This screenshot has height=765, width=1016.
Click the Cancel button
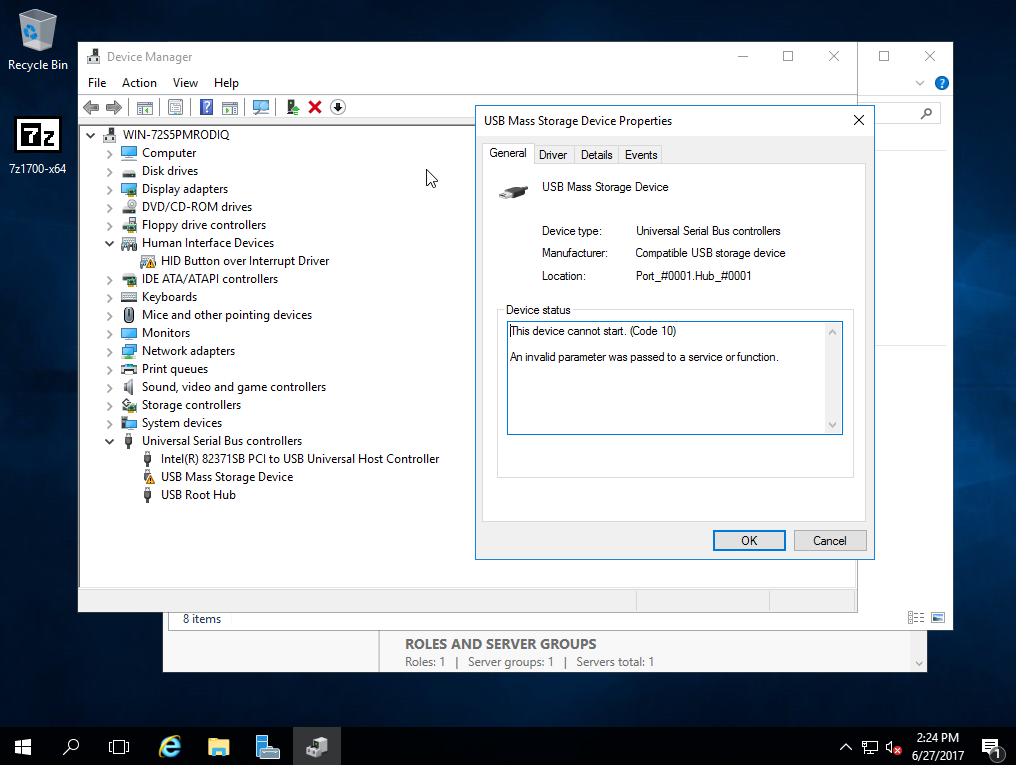point(829,541)
